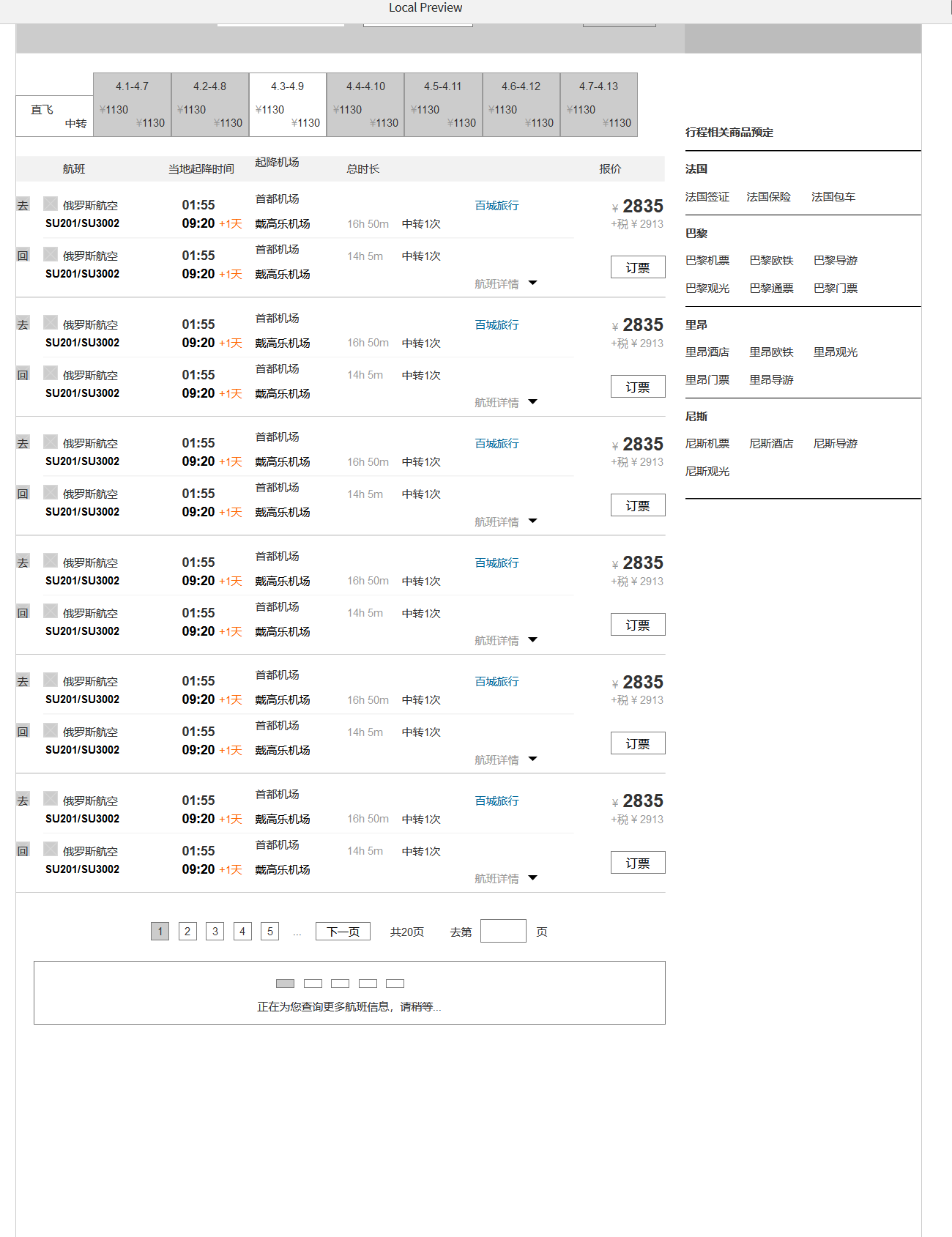This screenshot has width=952, height=1237.
Task: Select the 4.1-4.7 date tab
Action: 133,105
